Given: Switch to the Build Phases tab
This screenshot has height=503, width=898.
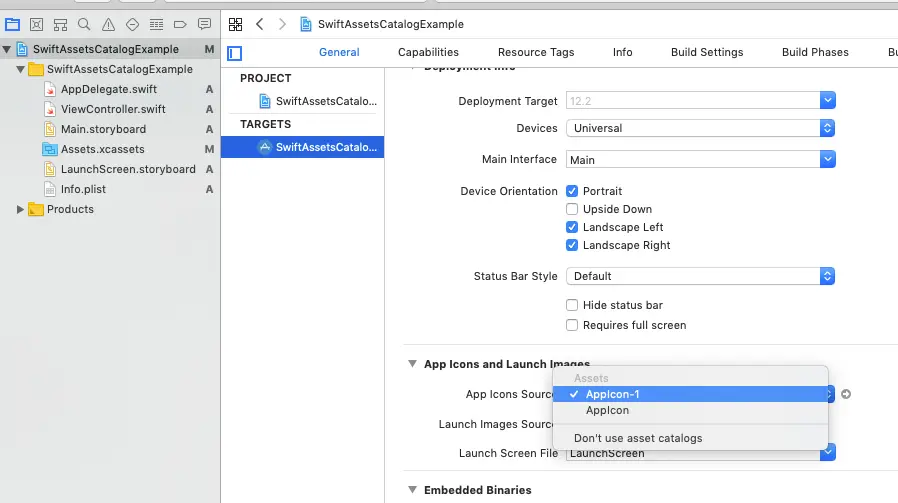Looking at the screenshot, I should point(816,52).
